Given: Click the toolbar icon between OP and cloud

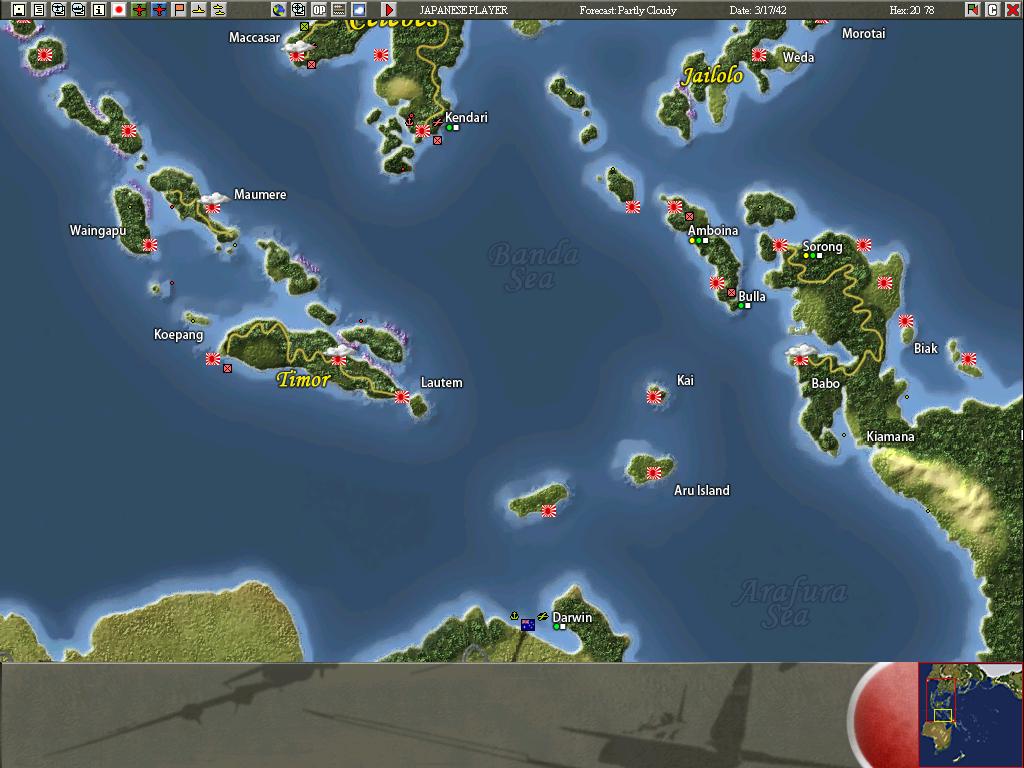Looking at the screenshot, I should 339,9.
